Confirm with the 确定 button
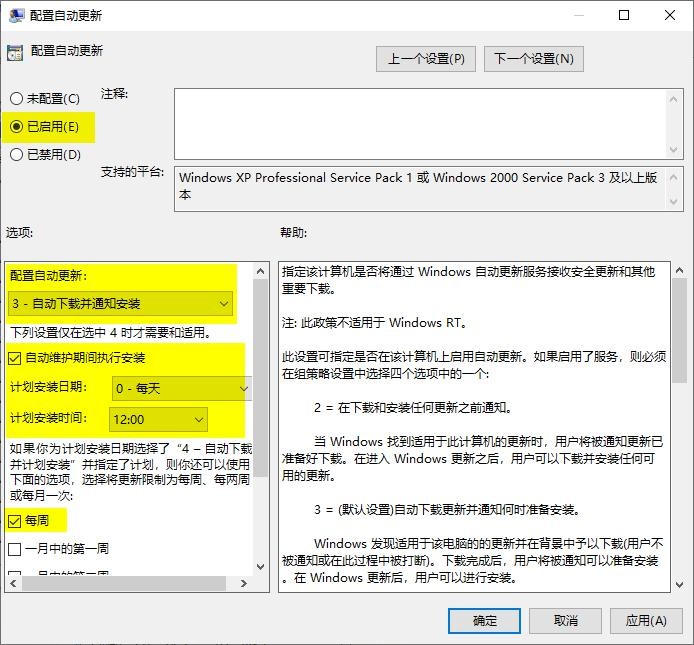Image resolution: width=694 pixels, height=645 pixels. [485, 620]
